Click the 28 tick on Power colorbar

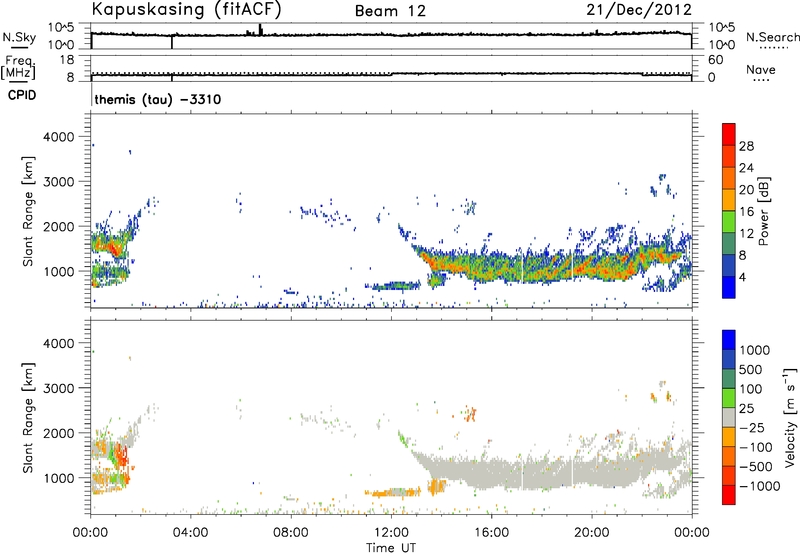pyautogui.click(x=746, y=146)
